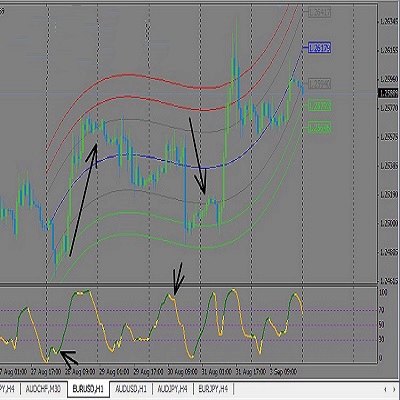Switch to the AUDCHF,M30 chart tab

pos(43,389)
